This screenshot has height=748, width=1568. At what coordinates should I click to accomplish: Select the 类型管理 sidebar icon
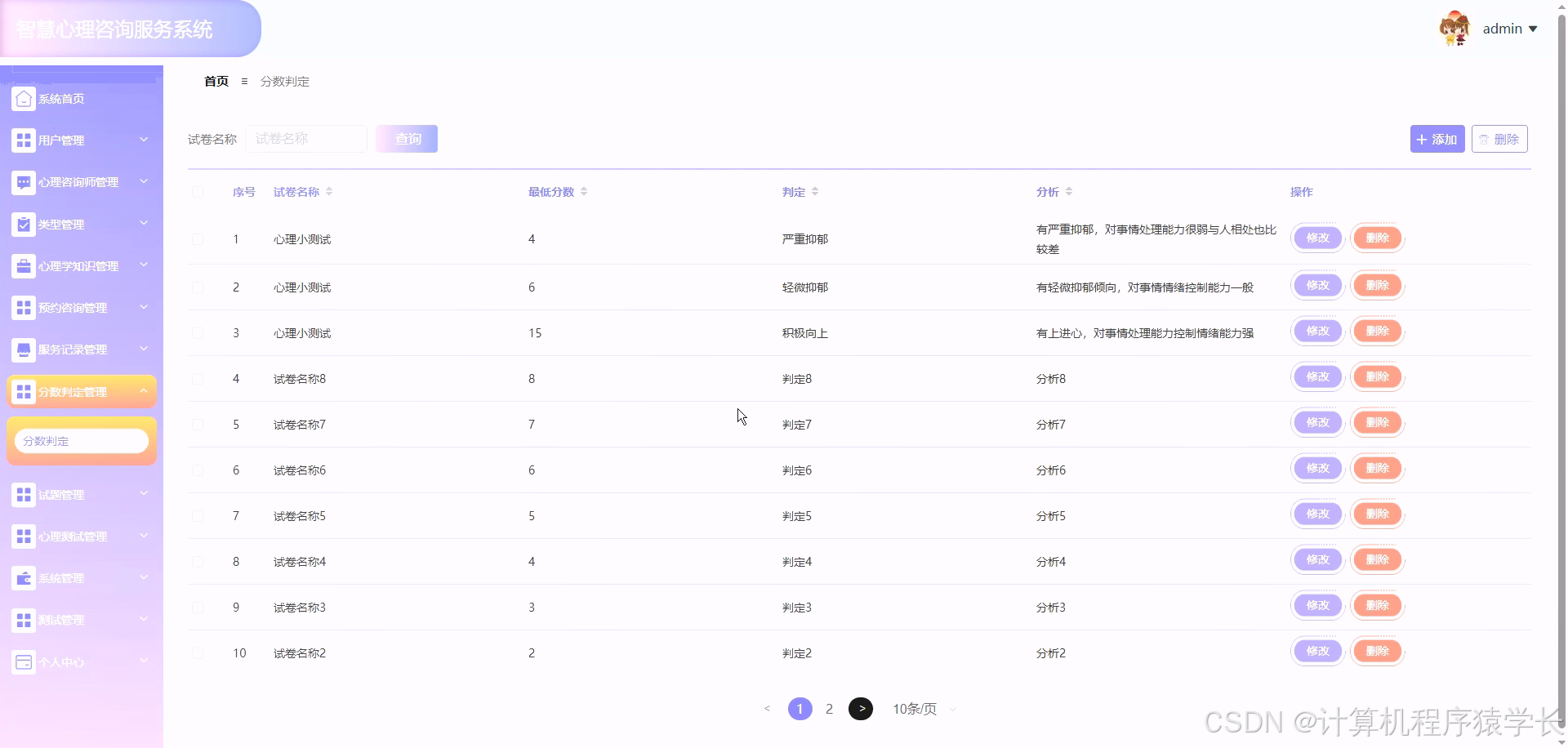(x=23, y=224)
